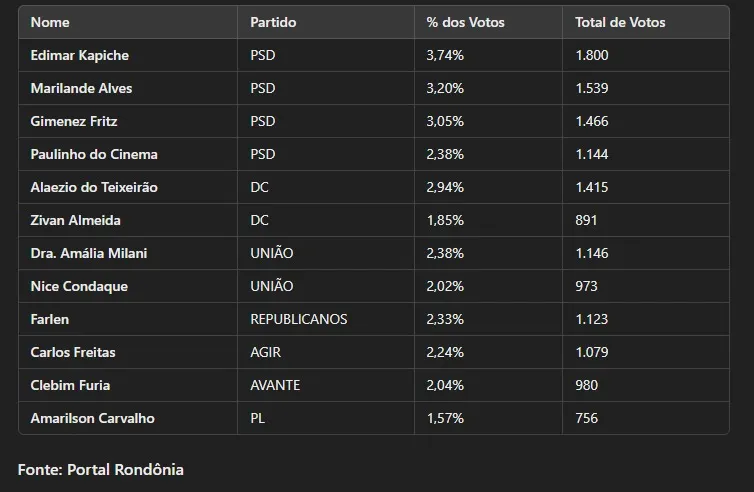Select the Alaezio do Teixeirão name
754x492 pixels.
94,187
